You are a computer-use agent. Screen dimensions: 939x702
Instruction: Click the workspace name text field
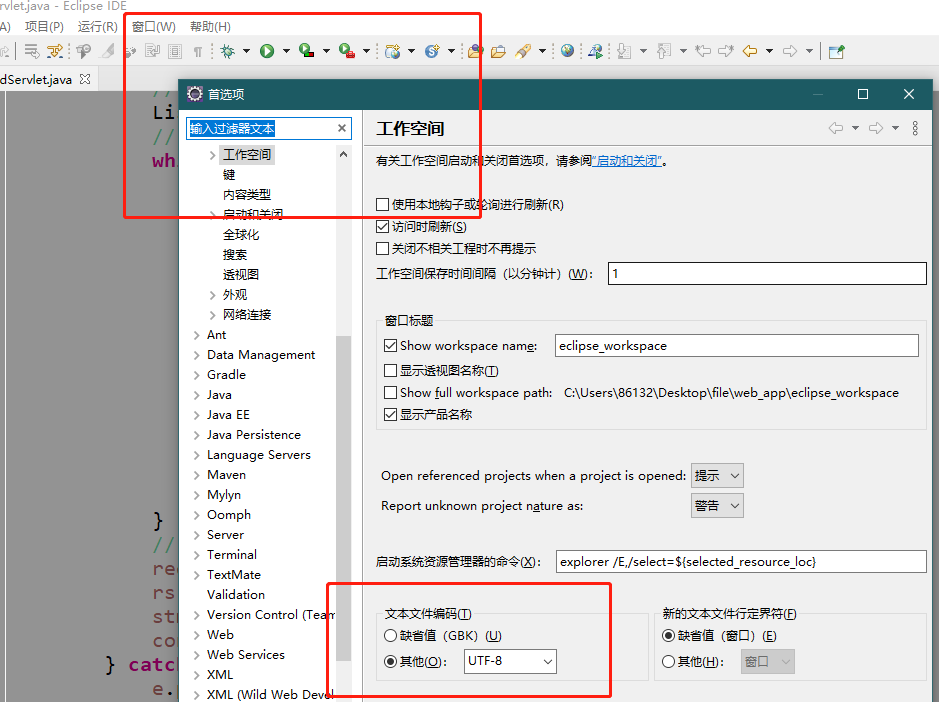point(737,346)
